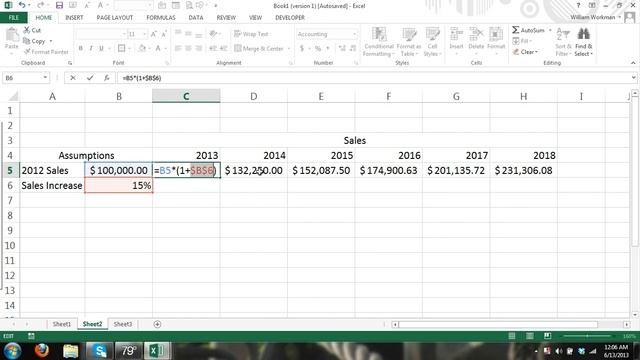Open Insert Function fx dialog
The image size is (640, 360).
[x=107, y=78]
